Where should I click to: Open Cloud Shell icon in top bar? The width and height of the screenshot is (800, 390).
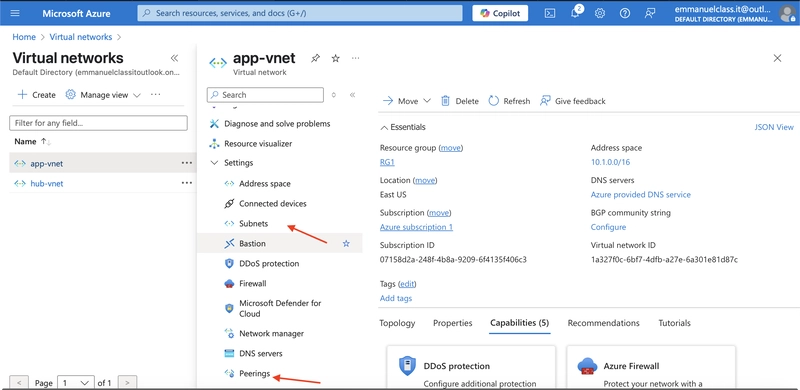549,13
